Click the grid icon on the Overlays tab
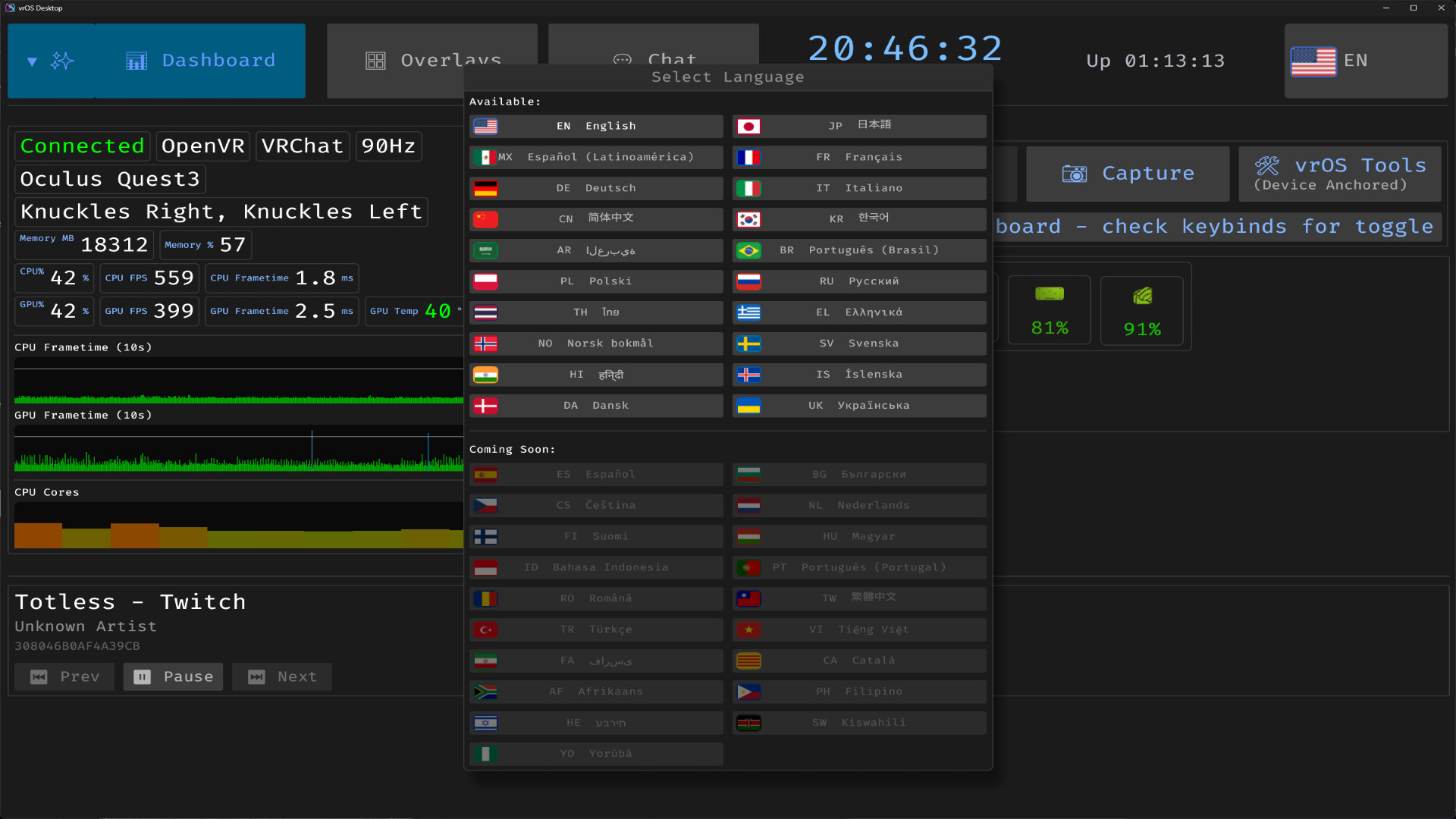Viewport: 1456px width, 819px height. (375, 60)
